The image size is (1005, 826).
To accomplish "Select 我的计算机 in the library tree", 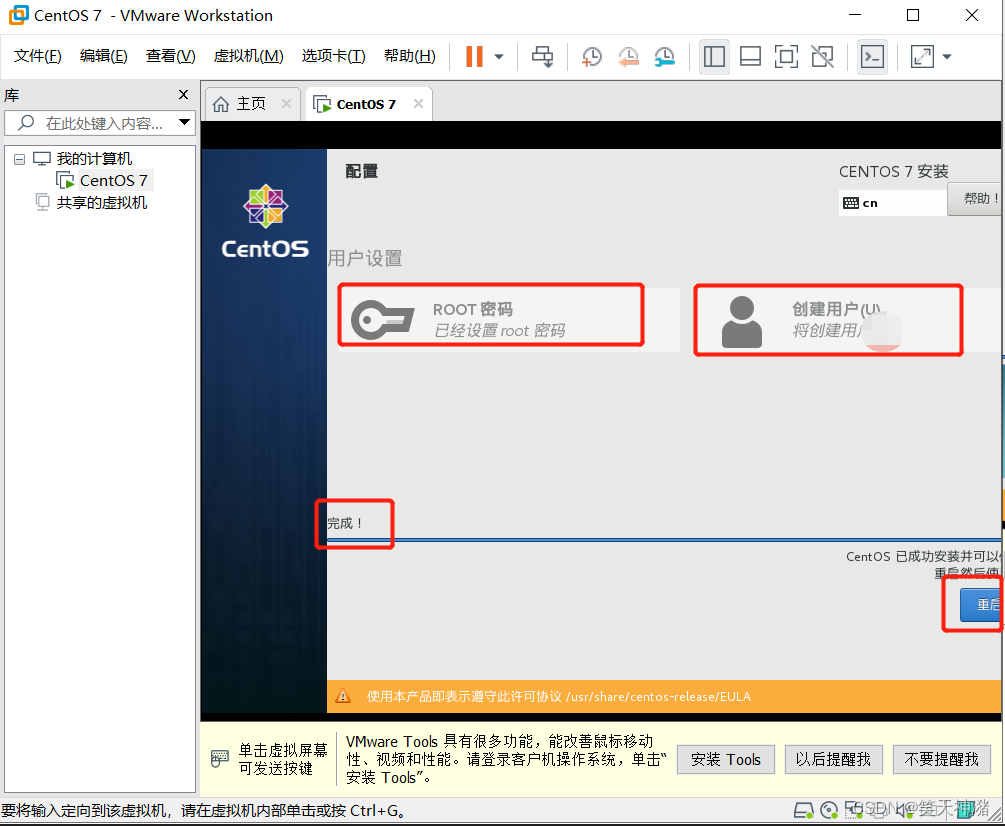I will 94,158.
